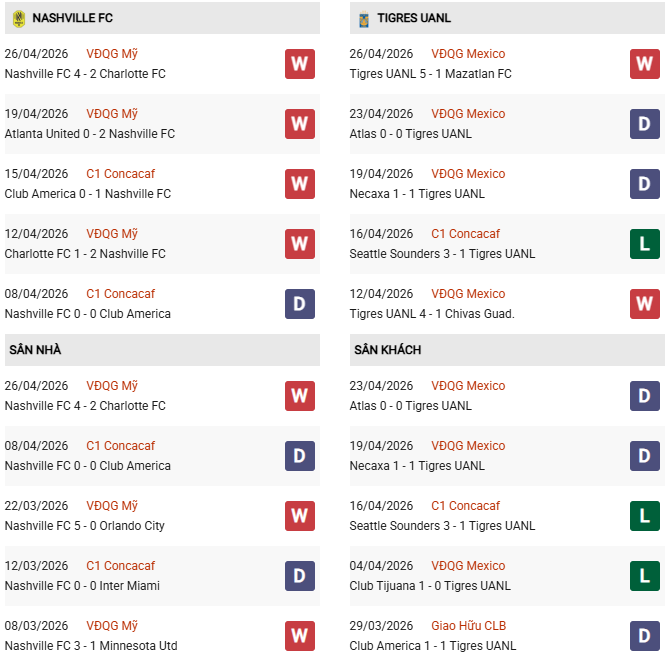The height and width of the screenshot is (660, 666).
Task: Click D badge for Club America 1-1 Tigres
Action: [x=644, y=636]
